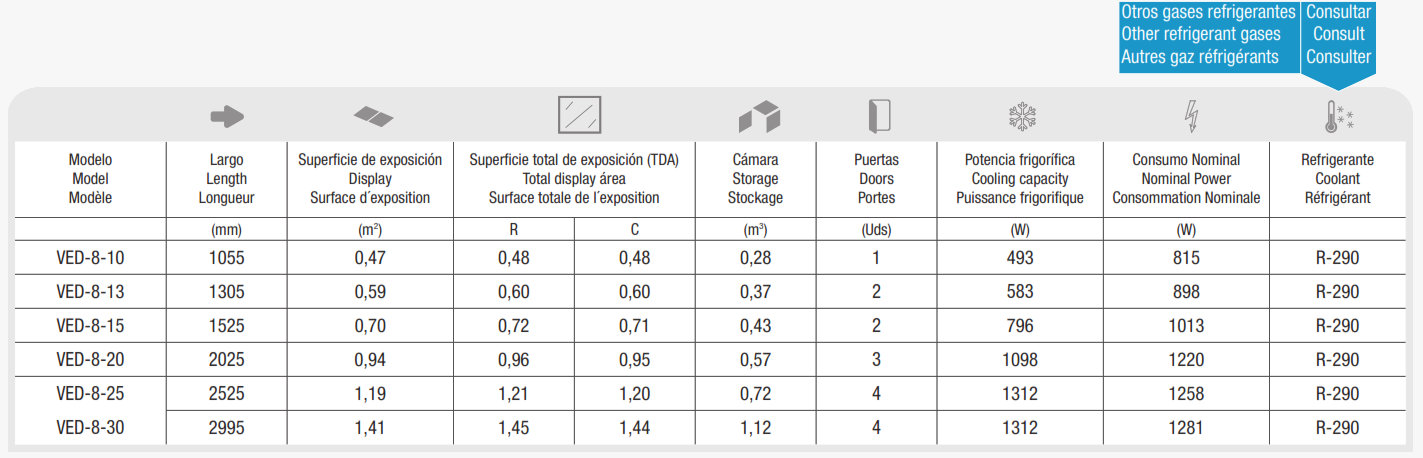Click the R sub-column header under TDA
The width and height of the screenshot is (1423, 458).
coord(514,229)
